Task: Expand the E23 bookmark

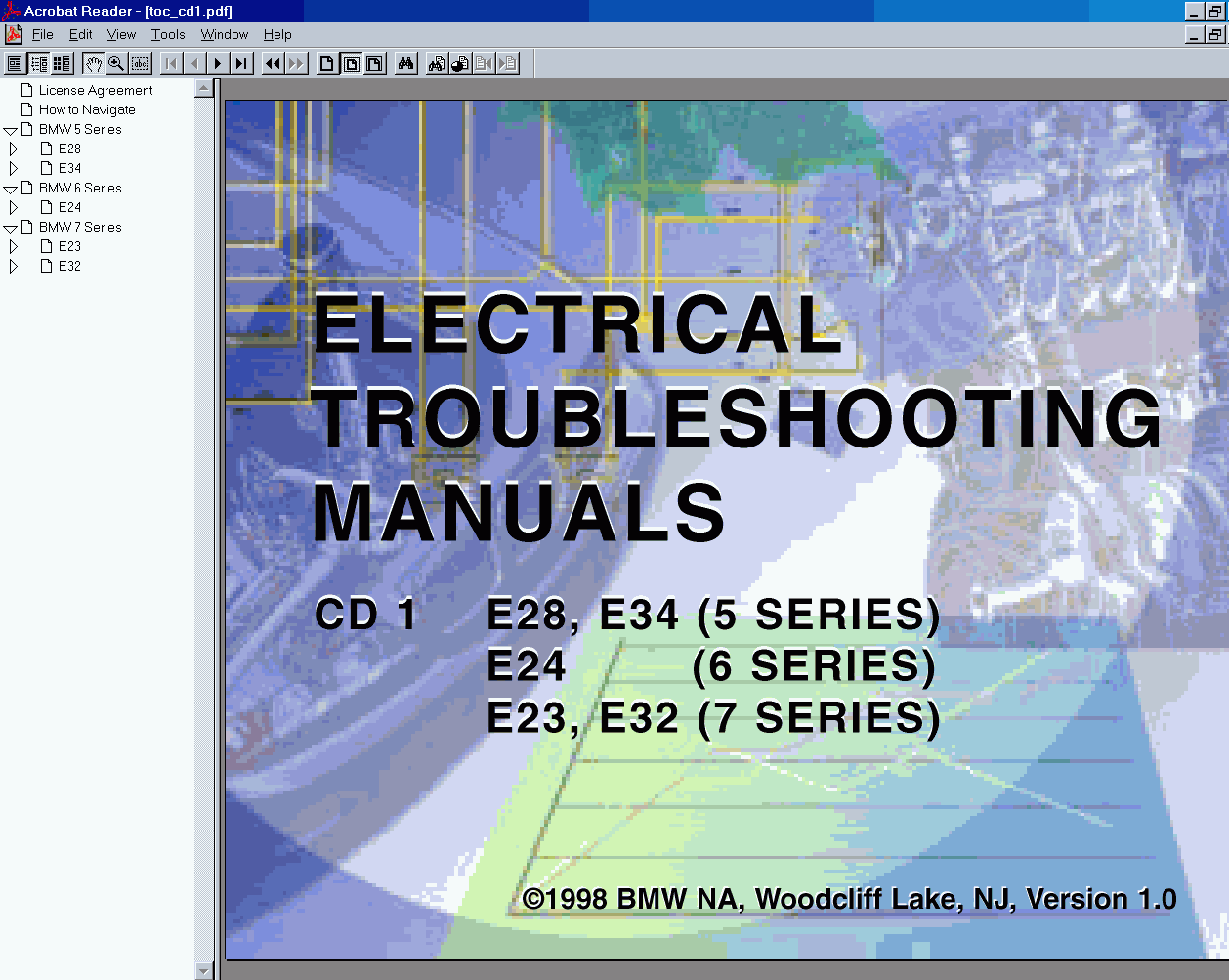Action: 13,246
